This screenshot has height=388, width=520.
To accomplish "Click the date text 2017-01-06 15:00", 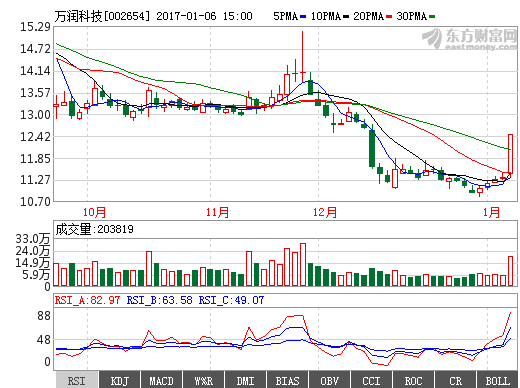I will coord(204,16).
